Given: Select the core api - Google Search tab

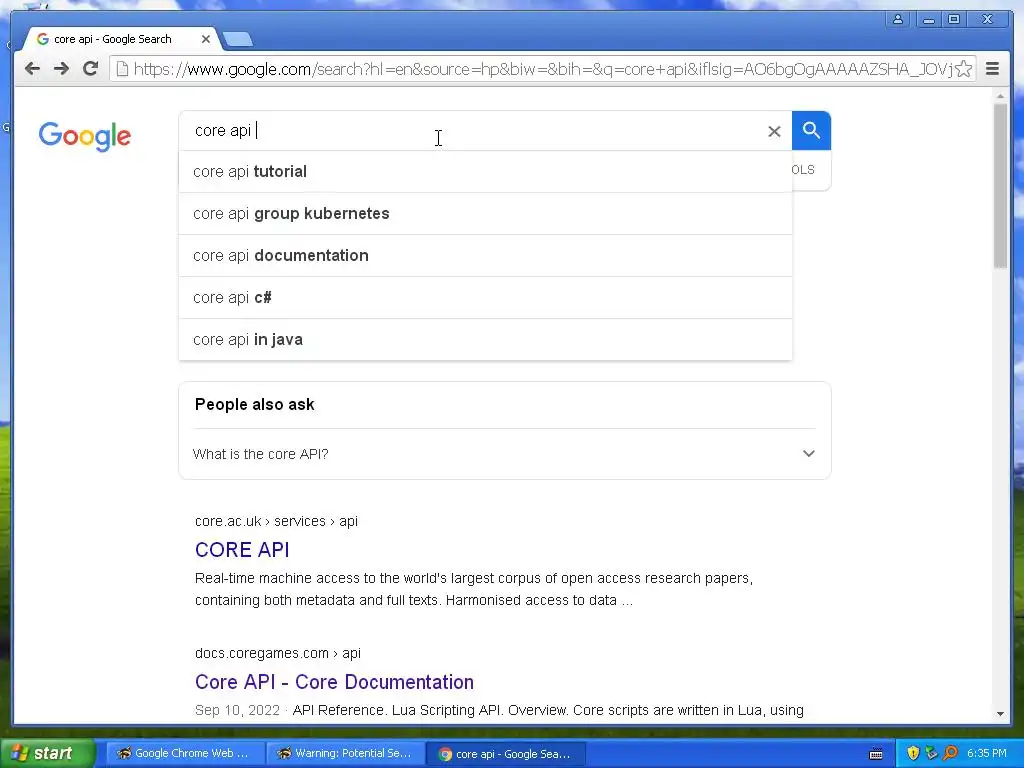Looking at the screenshot, I should (x=121, y=39).
